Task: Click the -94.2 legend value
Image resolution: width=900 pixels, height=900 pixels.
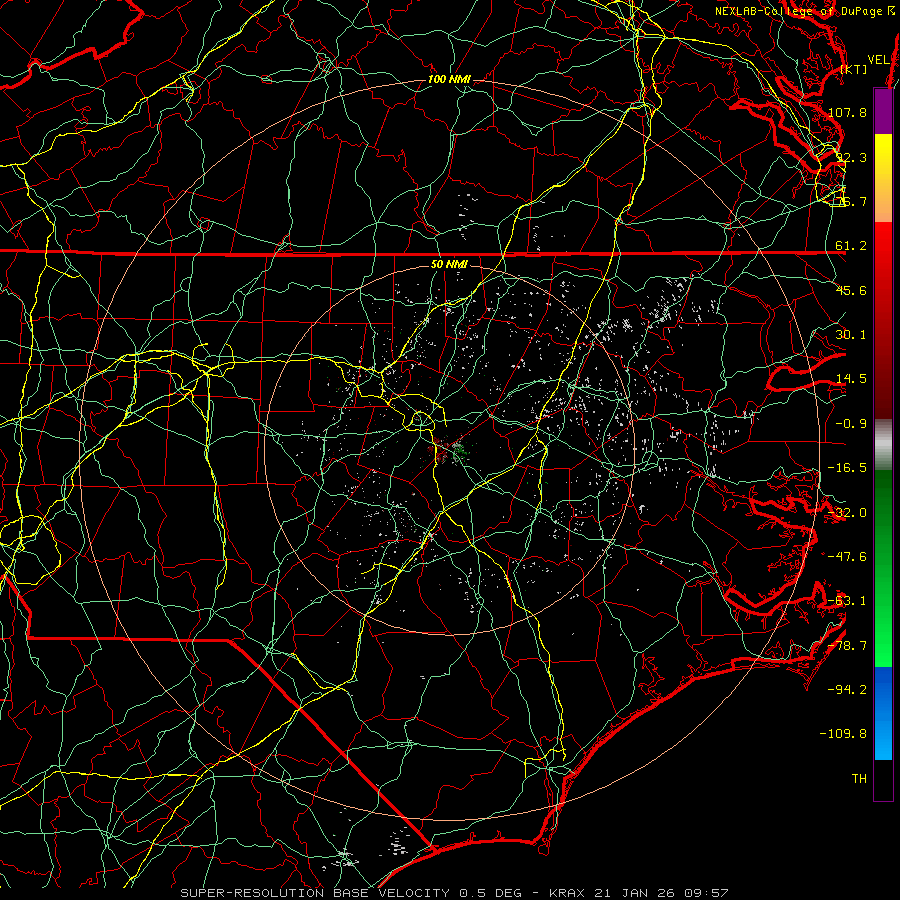Action: click(847, 690)
